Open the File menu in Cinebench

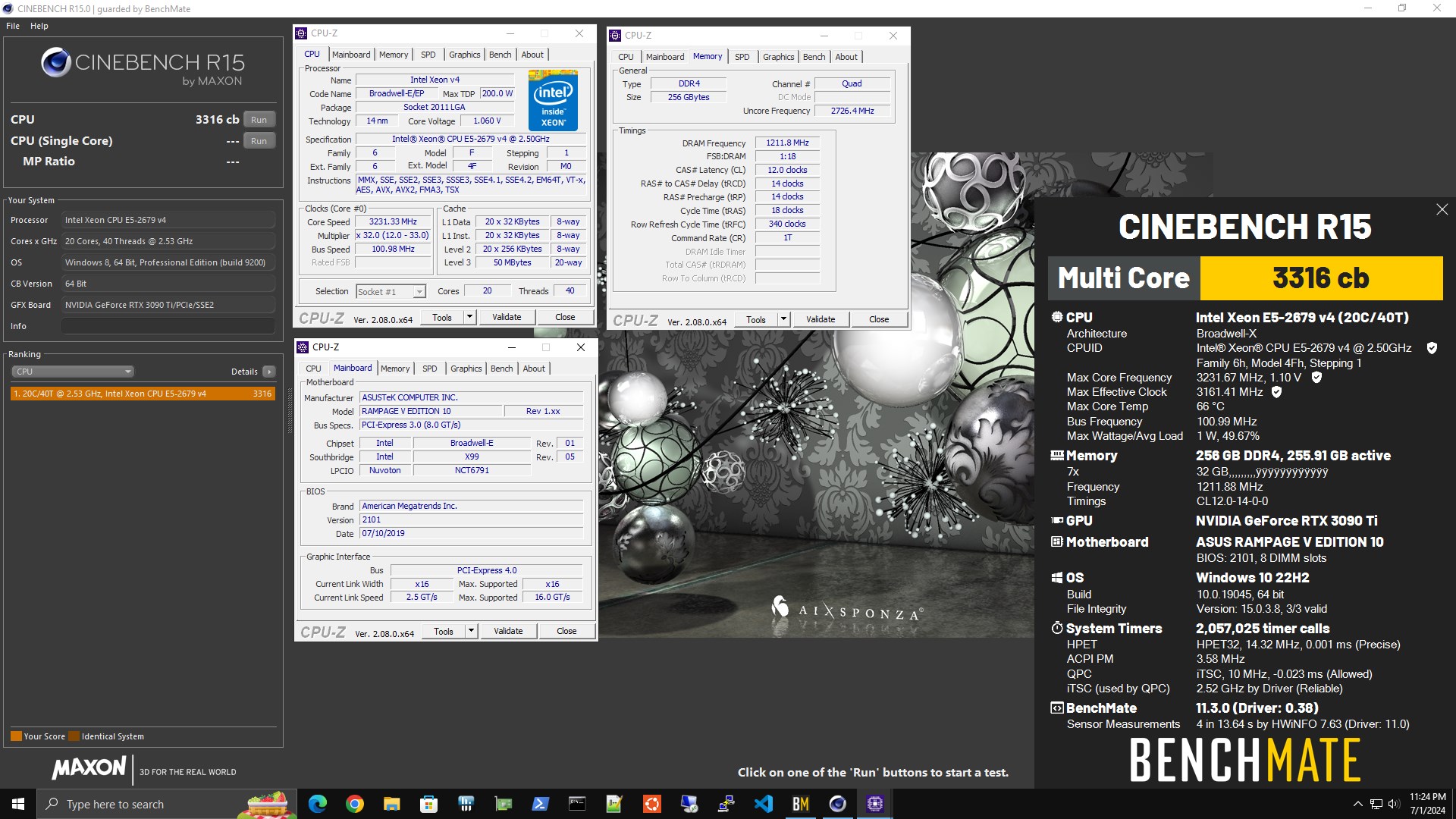click(13, 26)
